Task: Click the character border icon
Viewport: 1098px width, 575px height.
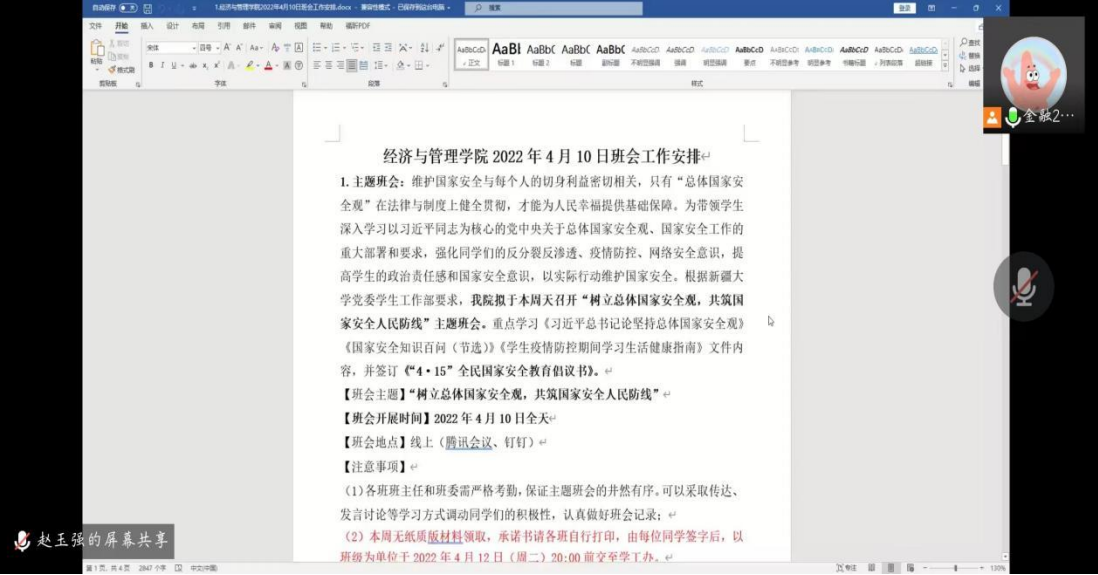Action: [x=299, y=48]
